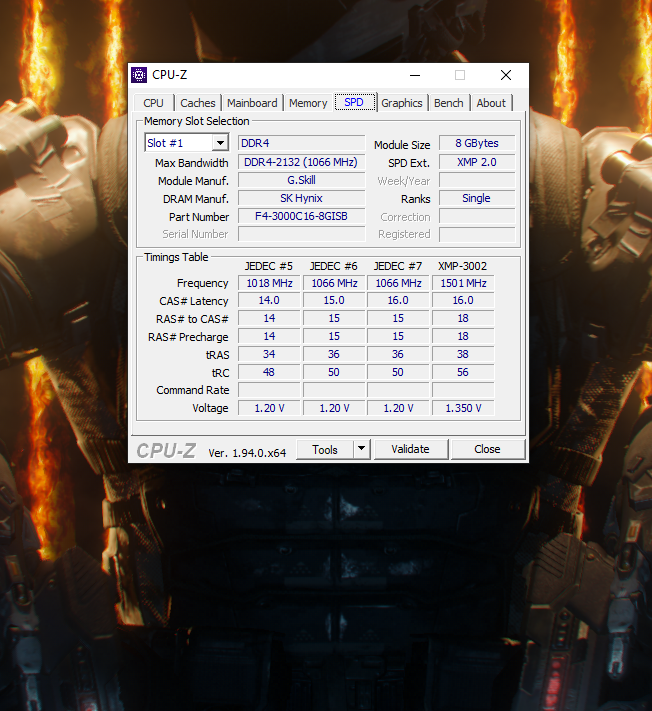Click the Ver. 1.94.0.x64 version text
Viewport: 652px width, 711px height.
(247, 453)
